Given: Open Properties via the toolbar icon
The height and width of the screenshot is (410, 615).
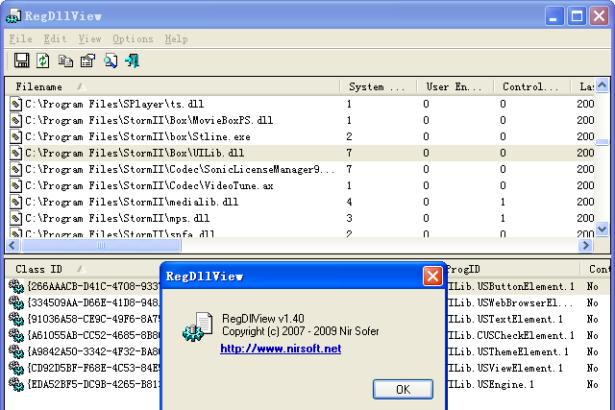Looking at the screenshot, I should click(x=87, y=61).
